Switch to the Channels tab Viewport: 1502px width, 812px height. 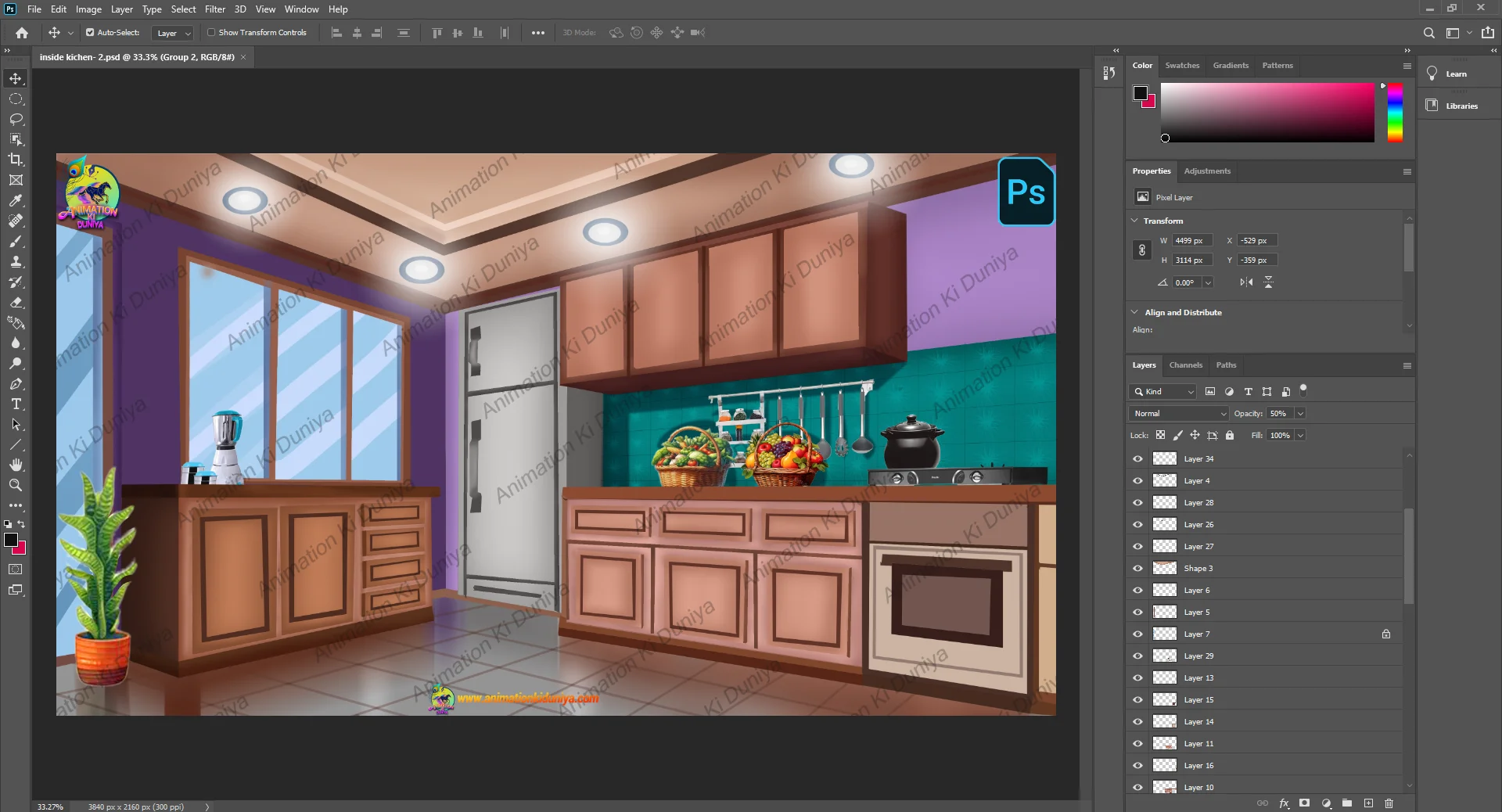tap(1185, 365)
